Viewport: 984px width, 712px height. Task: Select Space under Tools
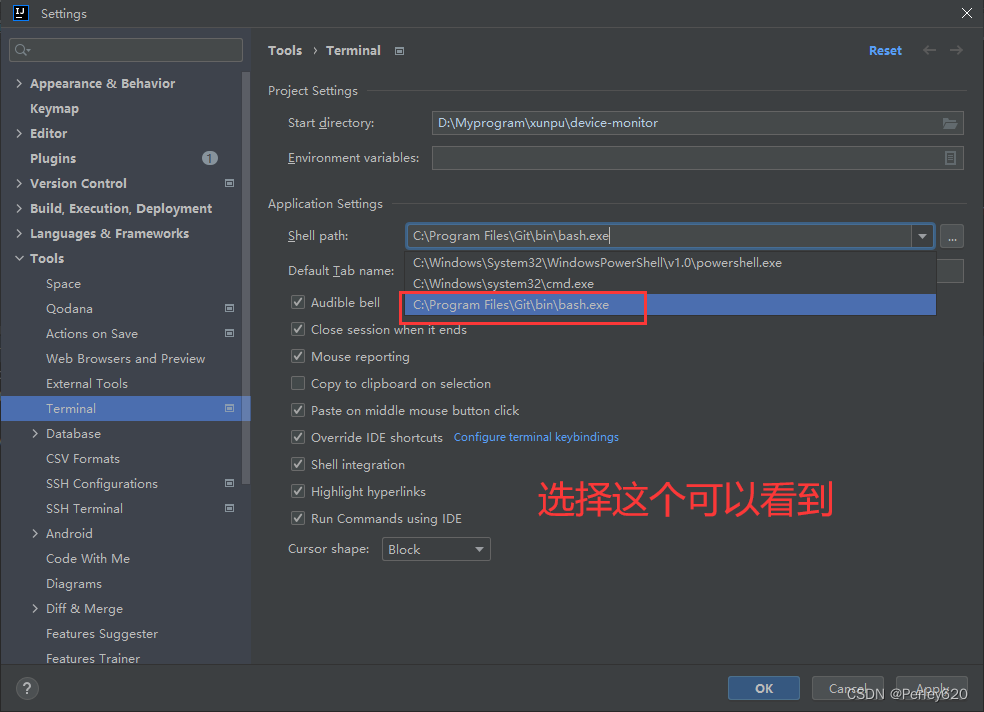pos(63,284)
